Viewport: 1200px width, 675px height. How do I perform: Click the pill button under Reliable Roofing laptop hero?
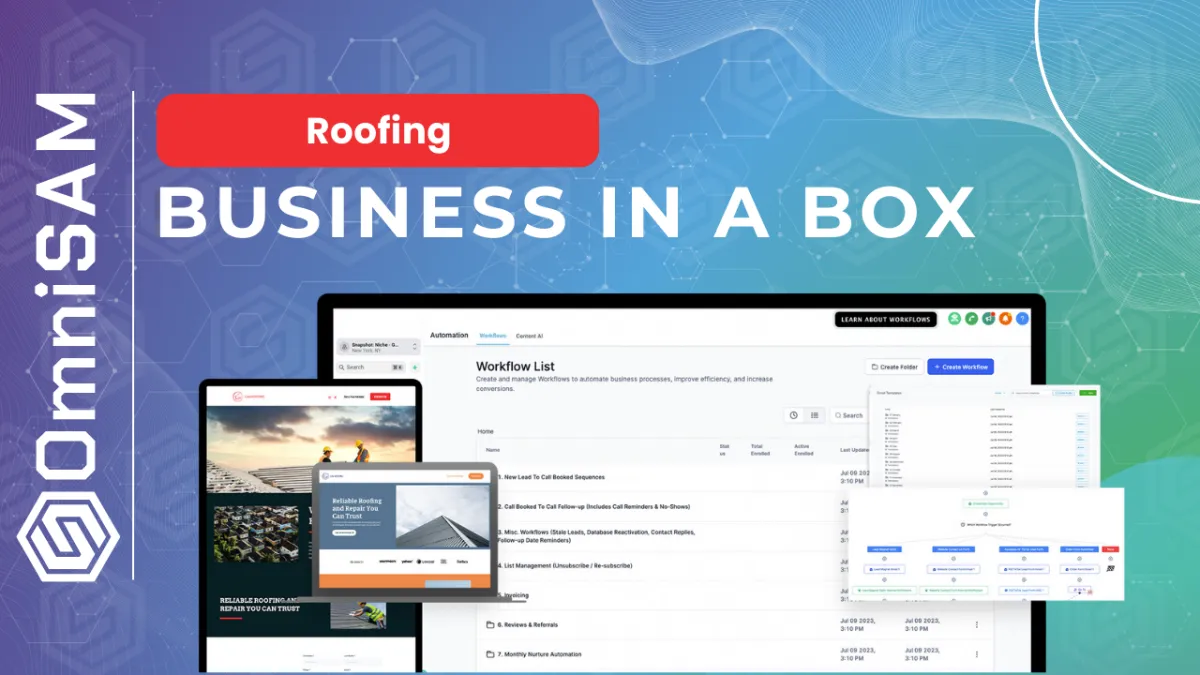343,533
